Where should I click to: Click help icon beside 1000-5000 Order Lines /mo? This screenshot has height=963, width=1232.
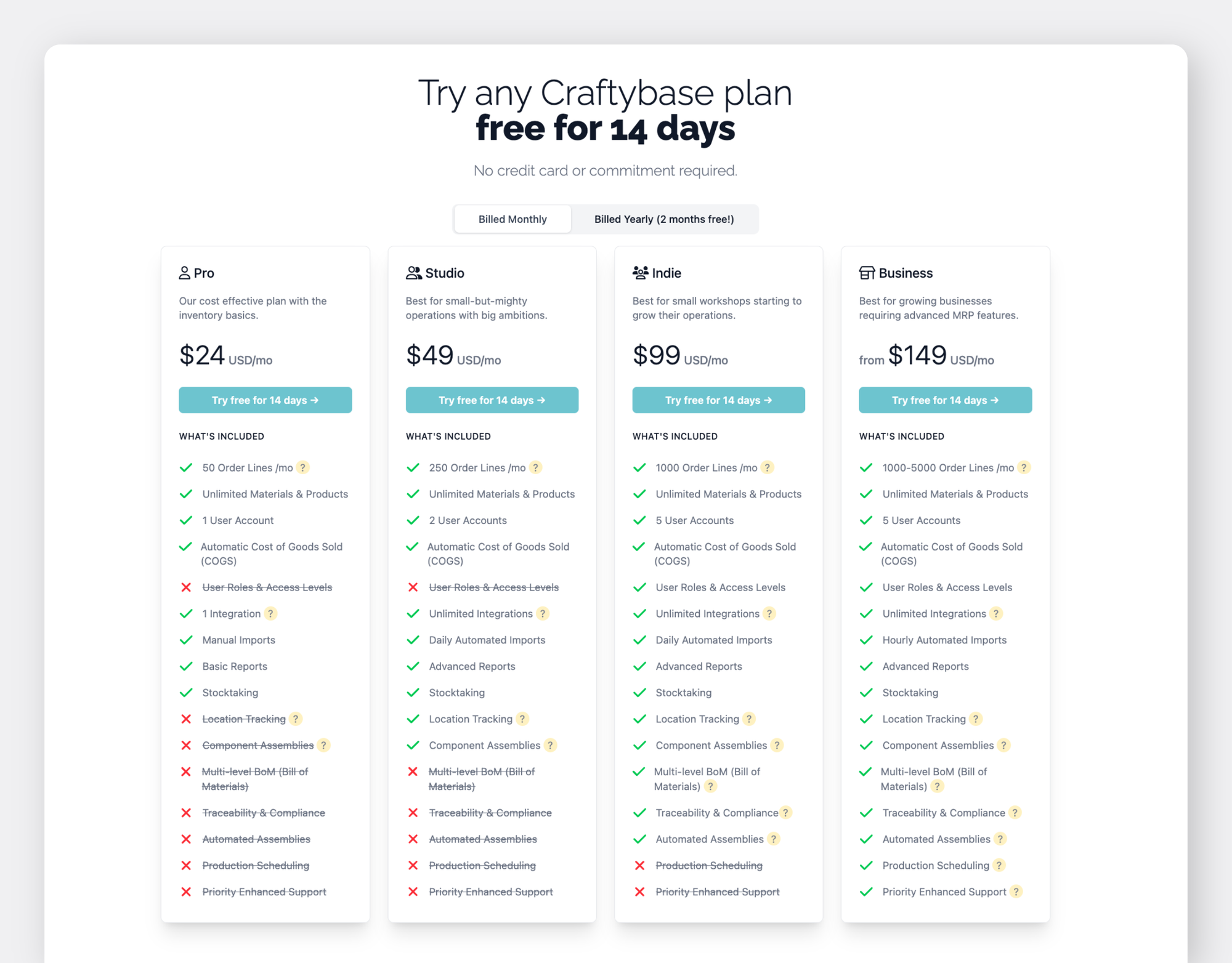[1024, 467]
